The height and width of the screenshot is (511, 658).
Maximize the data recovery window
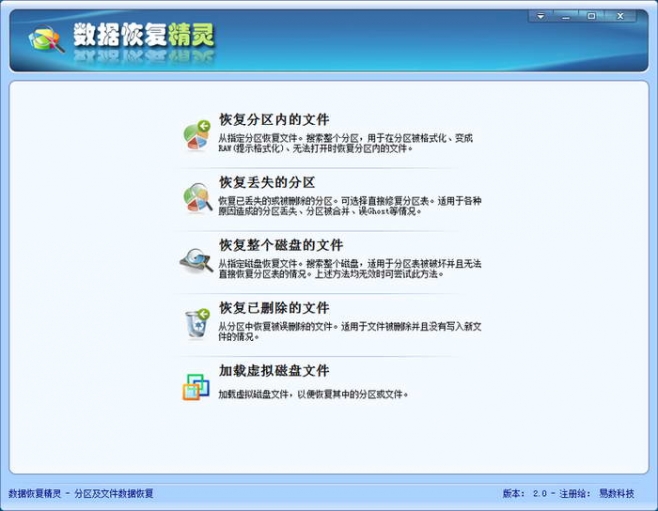tap(591, 16)
